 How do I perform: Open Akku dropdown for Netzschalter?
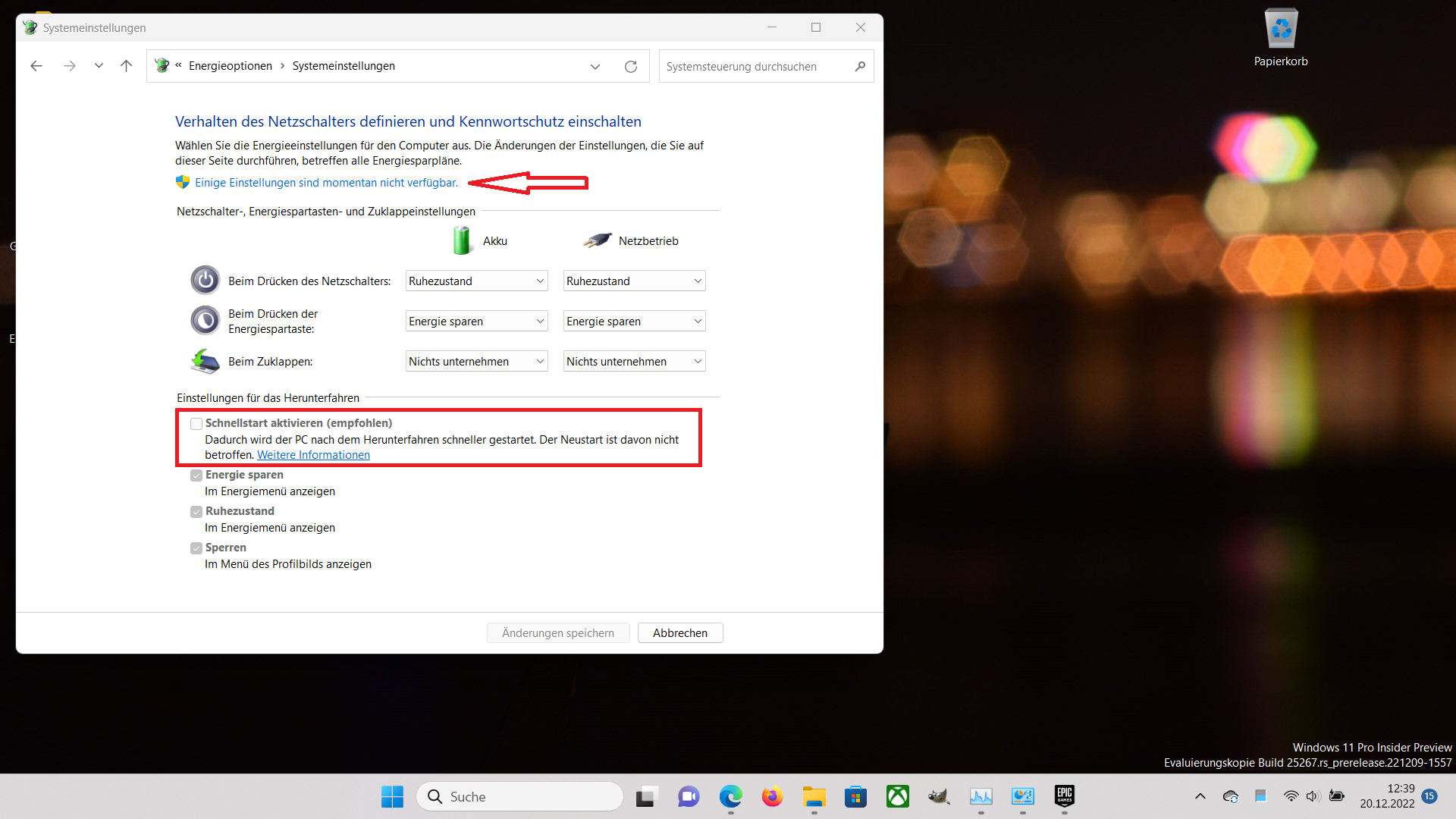[476, 281]
